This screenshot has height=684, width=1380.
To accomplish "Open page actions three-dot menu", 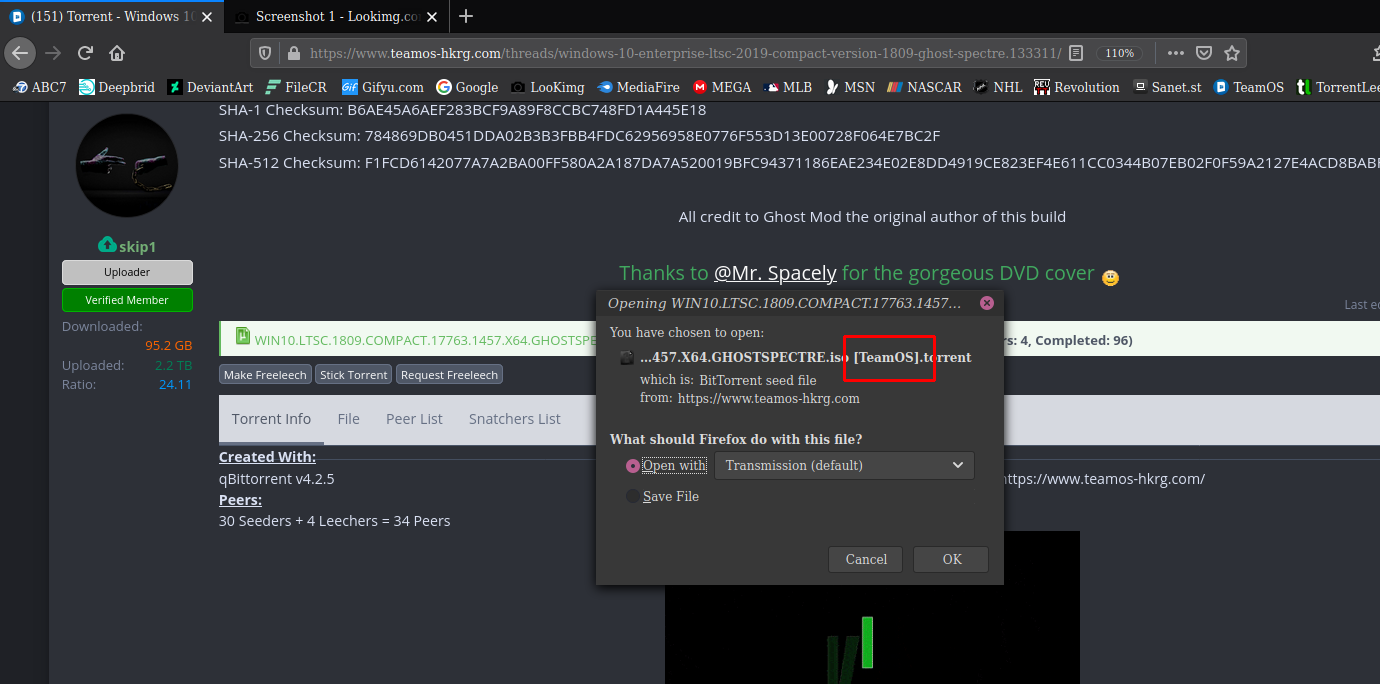I will pos(1176,53).
